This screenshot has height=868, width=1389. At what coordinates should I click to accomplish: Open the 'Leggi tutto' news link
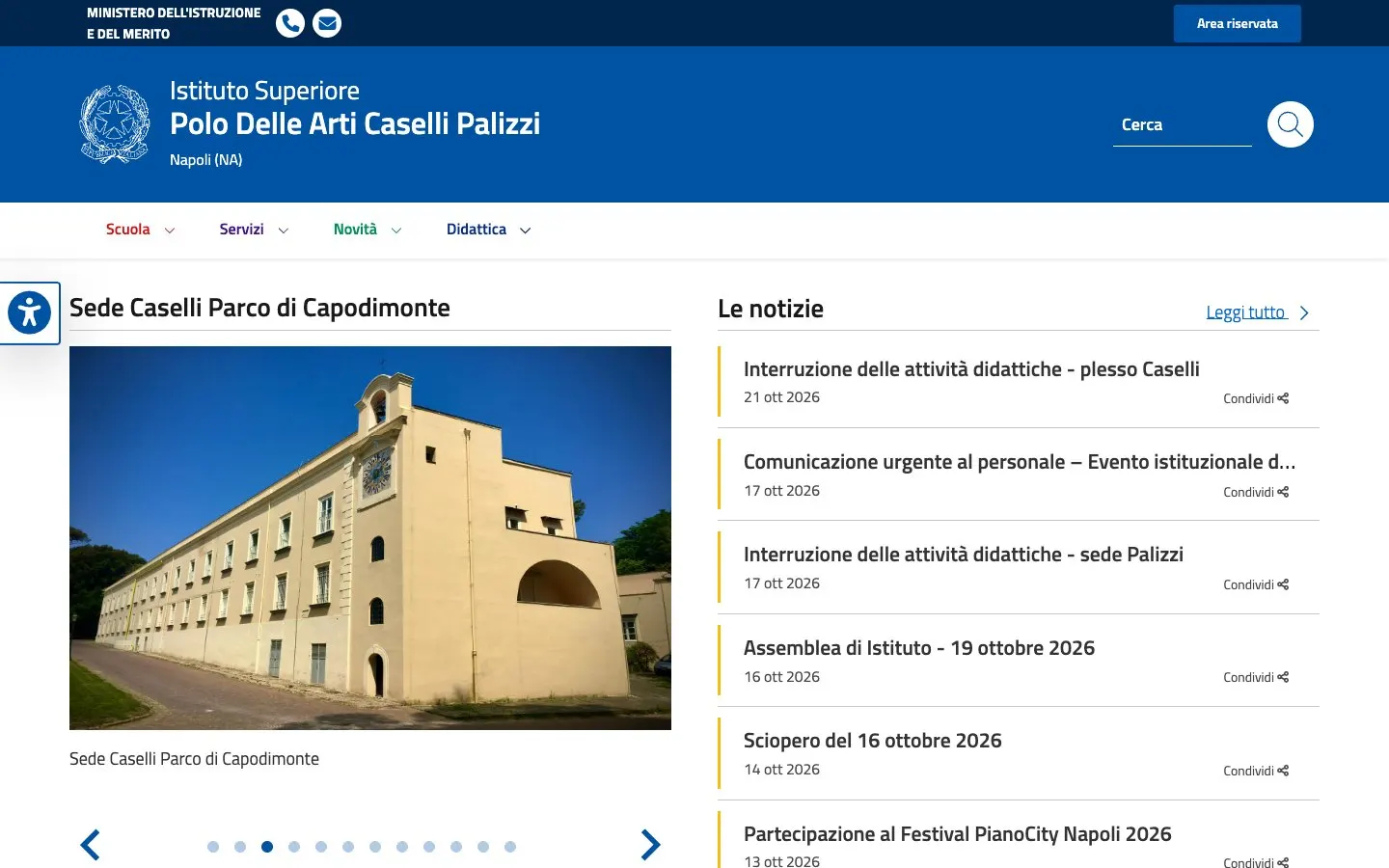[x=1246, y=312]
